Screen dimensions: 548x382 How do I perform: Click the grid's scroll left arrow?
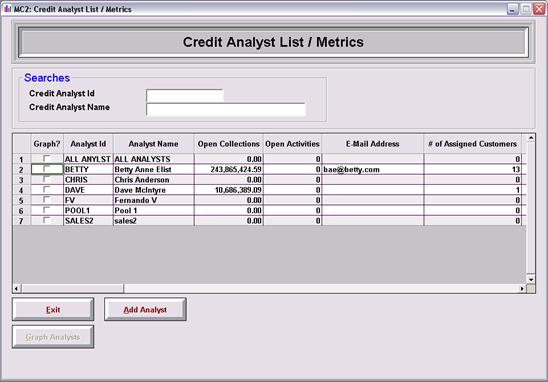pyautogui.click(x=16, y=289)
